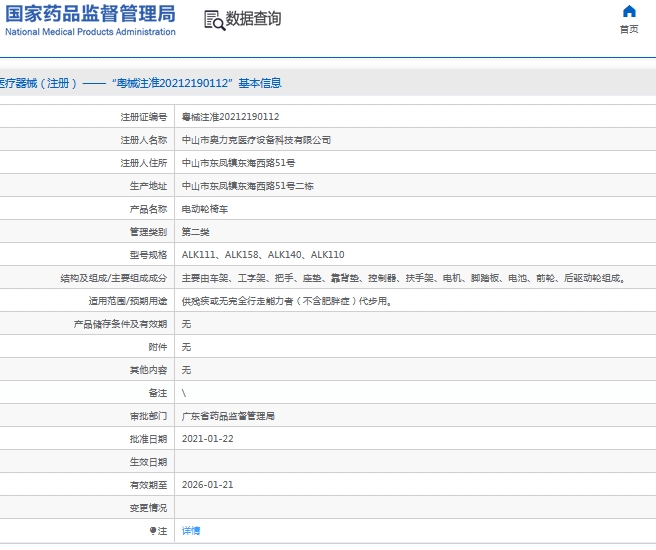Click the 其他内容 row label

tap(149, 370)
